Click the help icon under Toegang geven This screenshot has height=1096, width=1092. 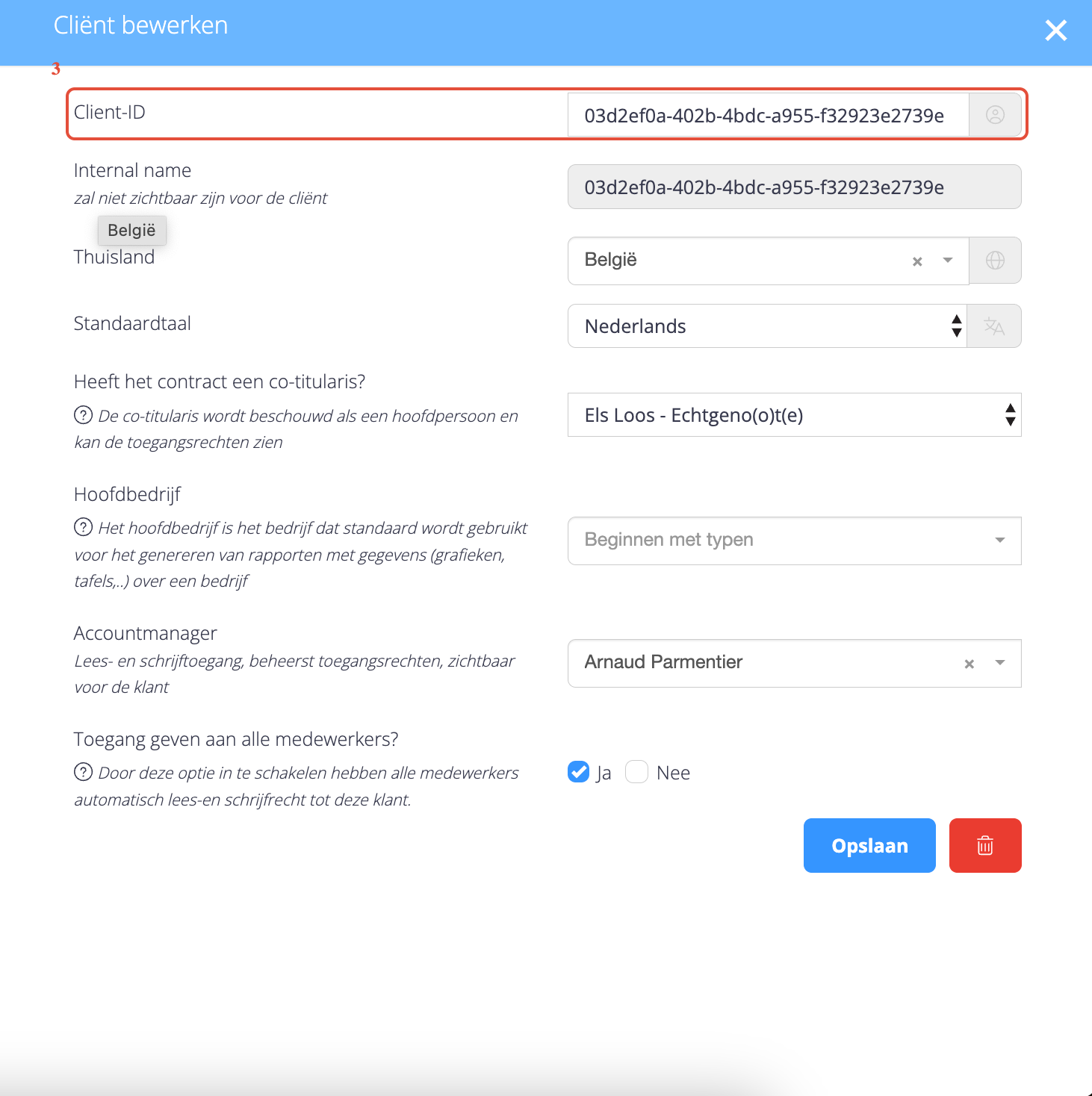[x=83, y=772]
